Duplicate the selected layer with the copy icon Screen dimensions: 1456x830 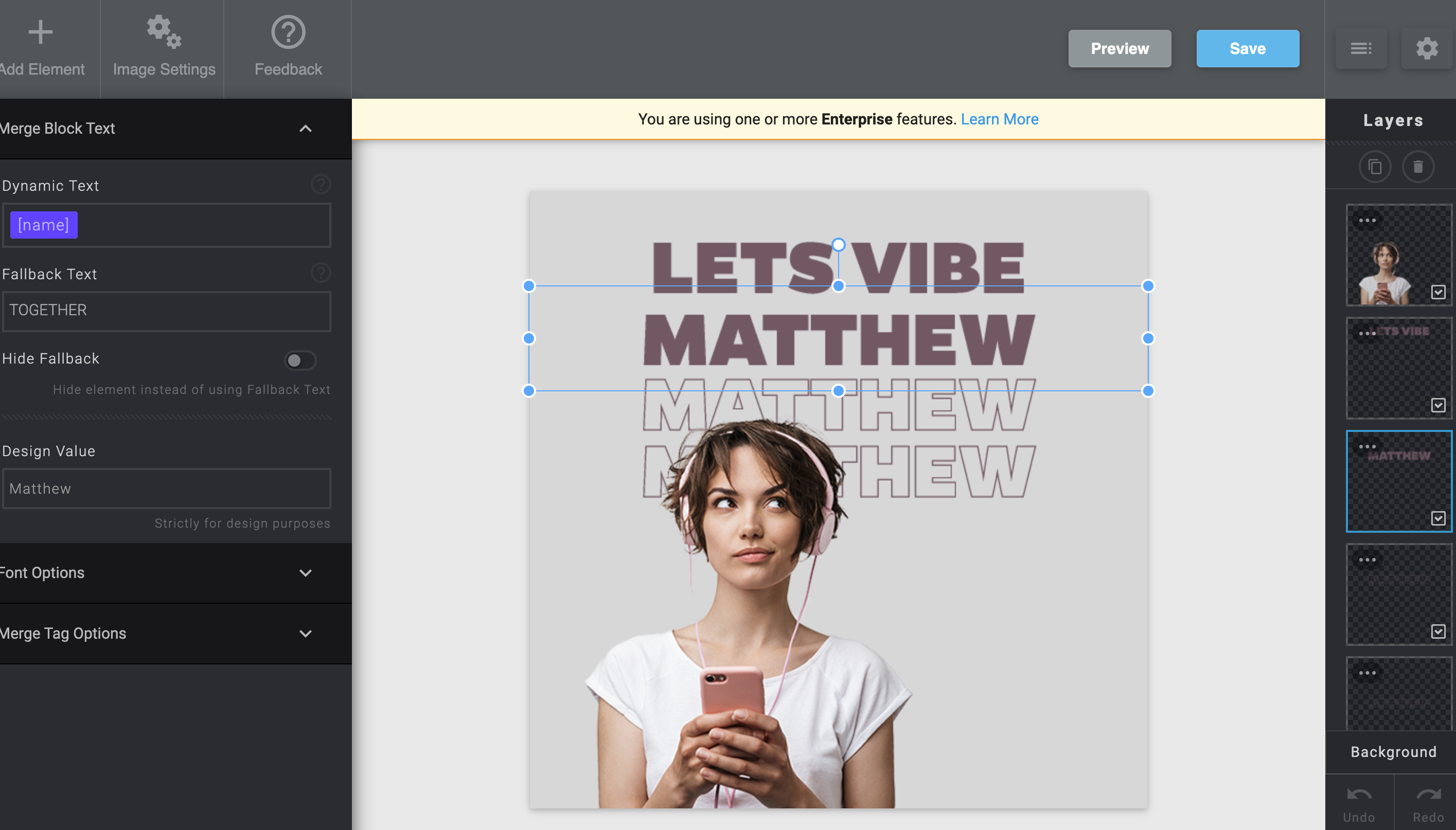click(x=1374, y=167)
